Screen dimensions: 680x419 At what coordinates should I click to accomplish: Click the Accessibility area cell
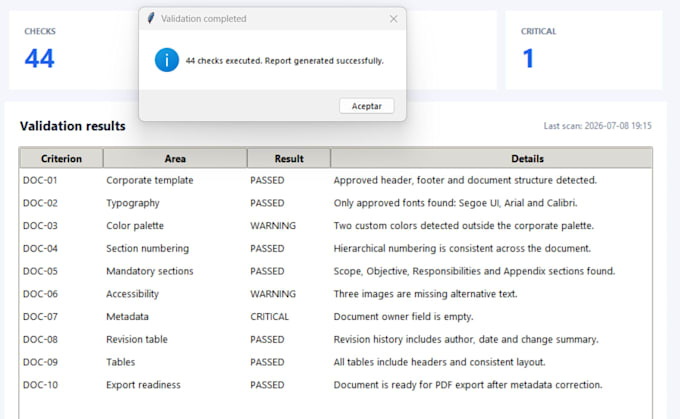click(132, 294)
